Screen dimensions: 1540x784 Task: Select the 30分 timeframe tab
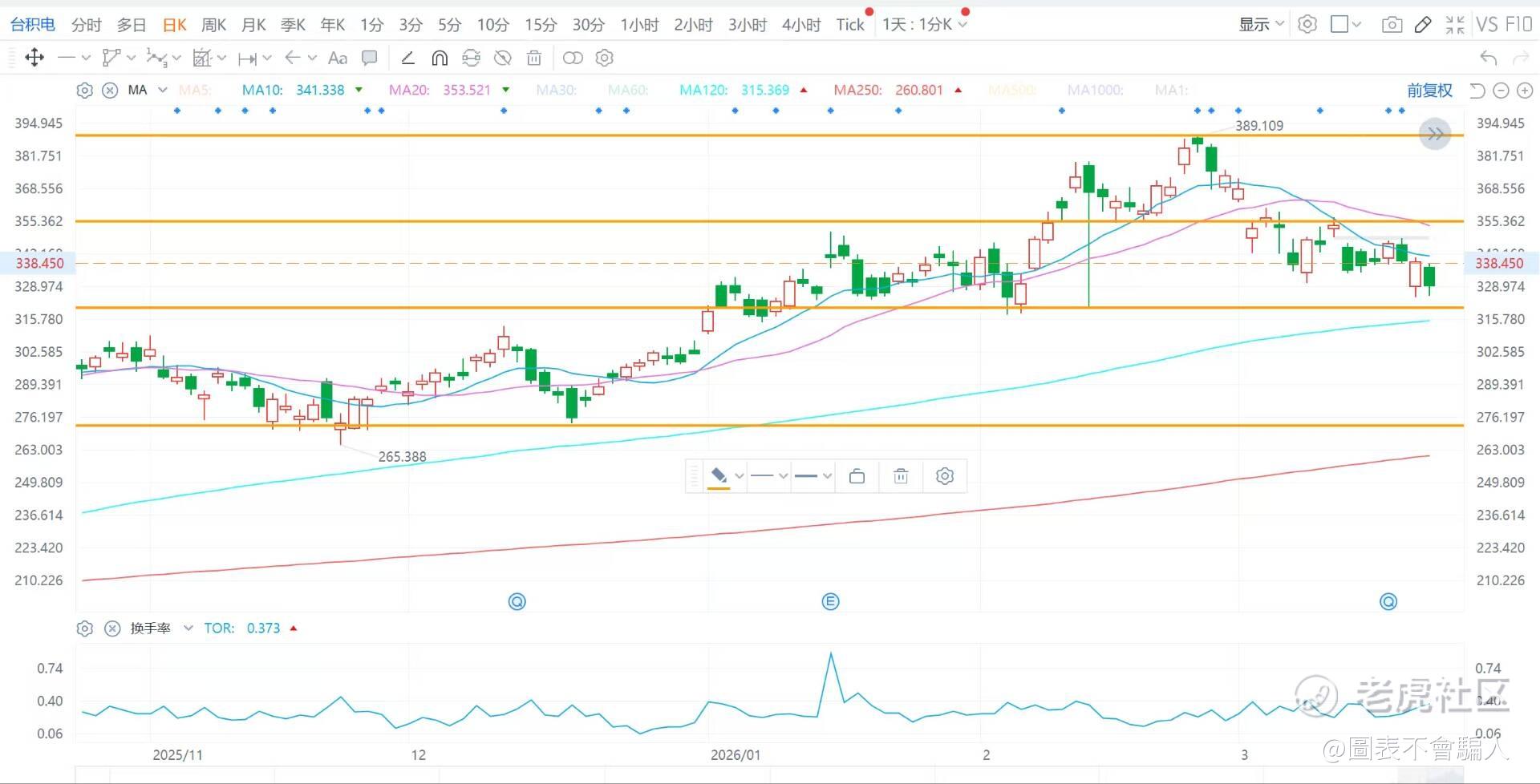point(588,25)
